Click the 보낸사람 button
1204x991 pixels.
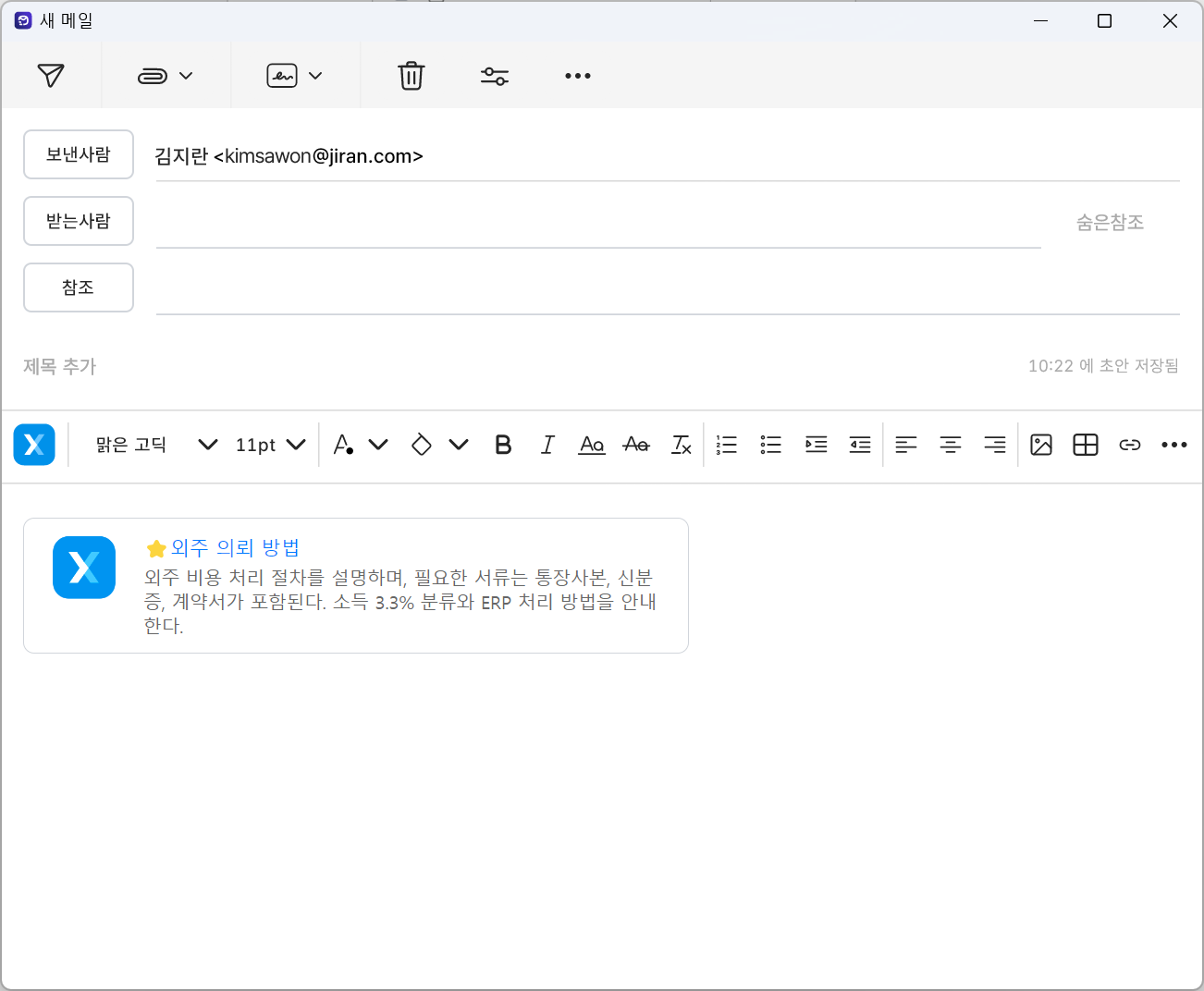tap(79, 154)
